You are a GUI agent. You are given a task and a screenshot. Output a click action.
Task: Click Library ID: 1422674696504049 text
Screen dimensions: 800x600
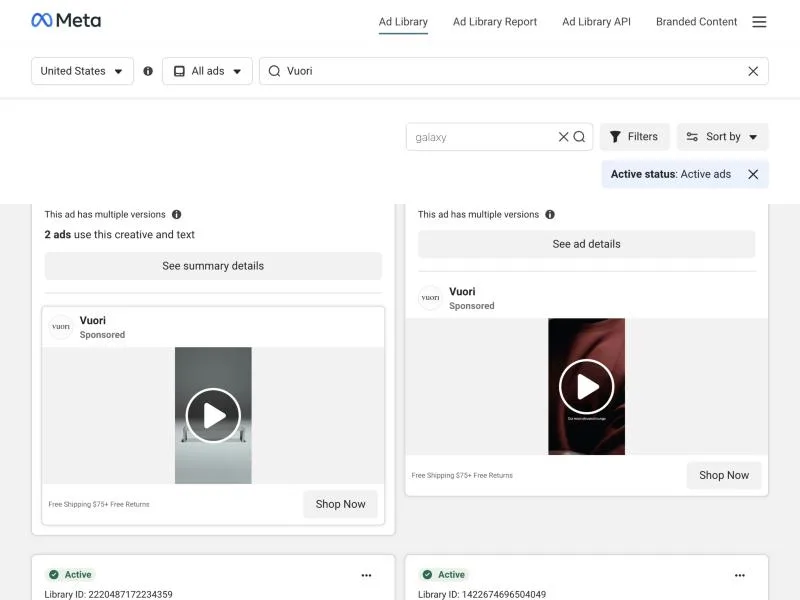[482, 594]
